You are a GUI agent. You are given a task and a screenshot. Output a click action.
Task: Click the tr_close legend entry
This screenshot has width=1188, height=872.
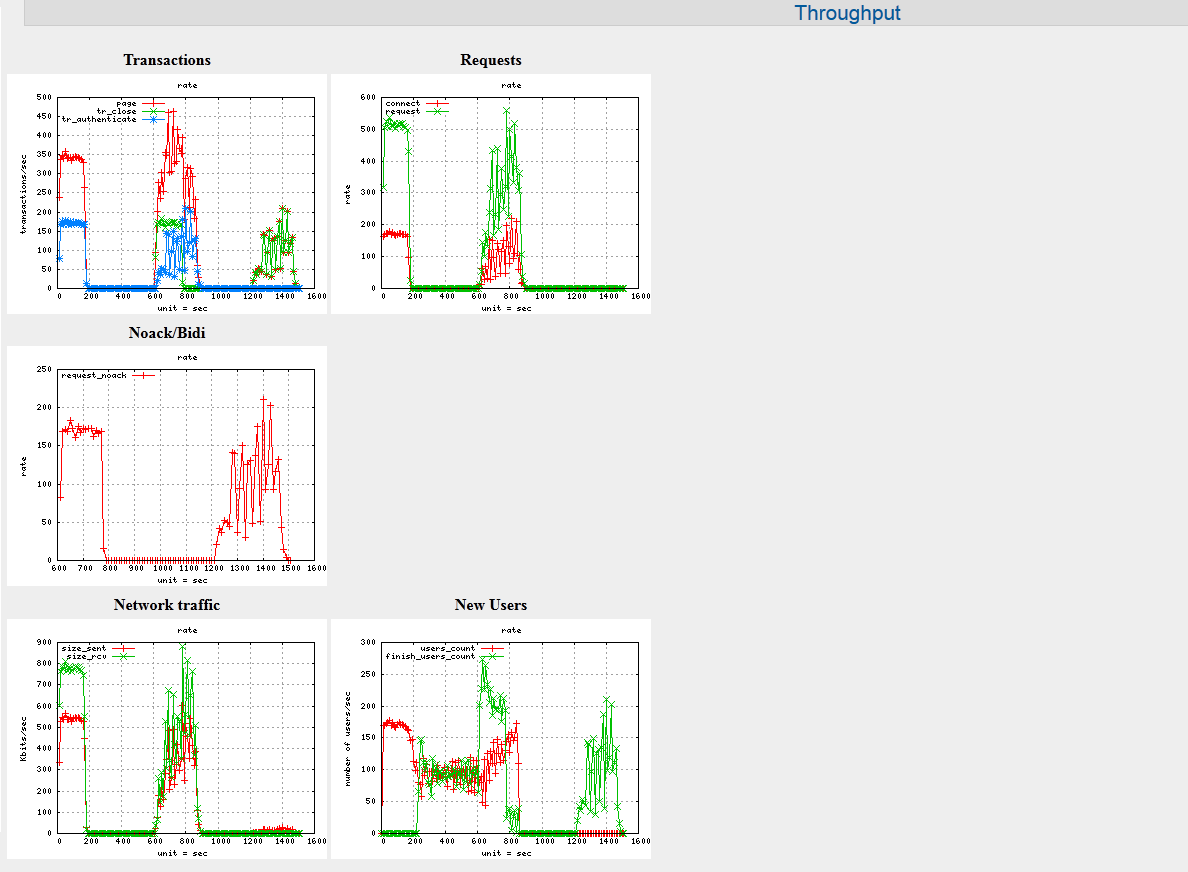click(x=117, y=111)
